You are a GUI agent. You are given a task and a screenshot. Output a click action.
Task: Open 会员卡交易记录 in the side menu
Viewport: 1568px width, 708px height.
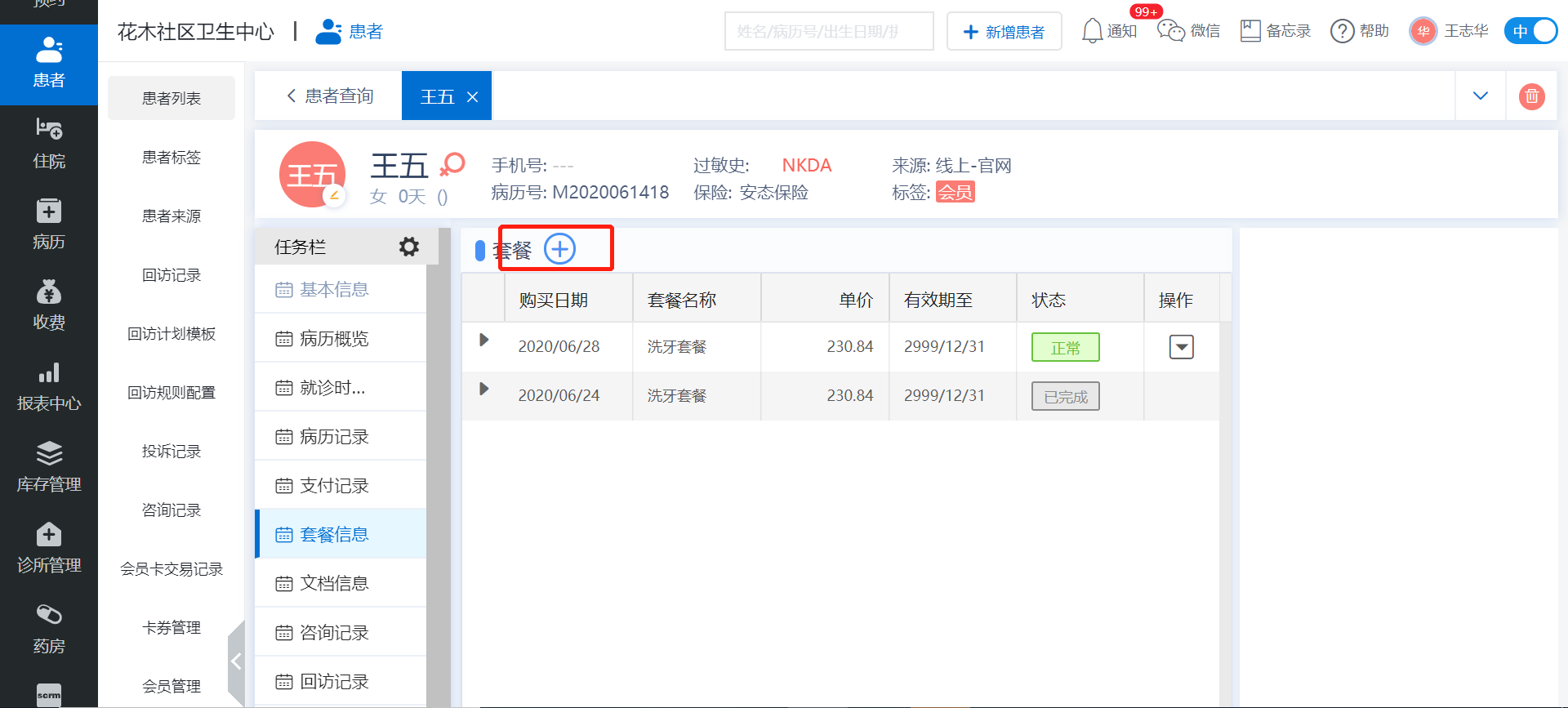(x=171, y=568)
